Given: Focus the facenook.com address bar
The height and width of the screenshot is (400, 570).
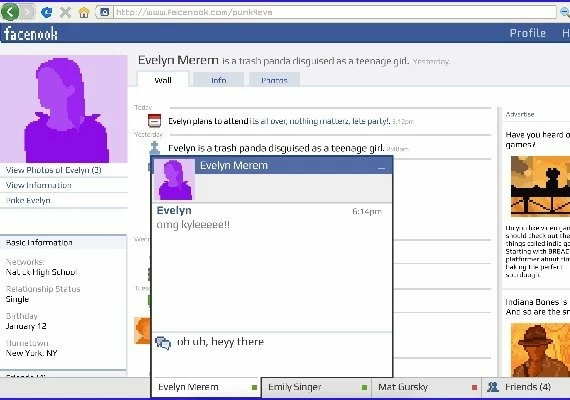Looking at the screenshot, I should click(334, 12).
